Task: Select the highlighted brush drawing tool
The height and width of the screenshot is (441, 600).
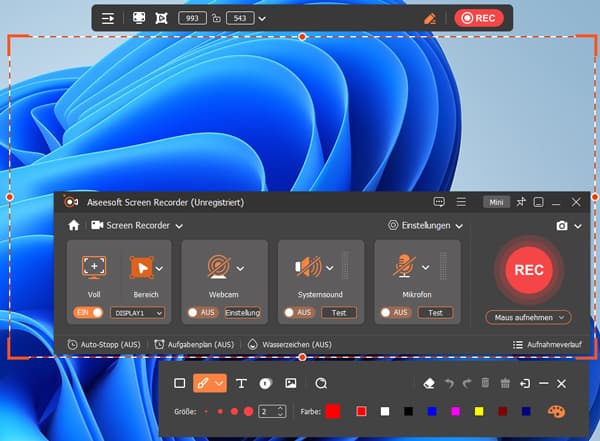Action: point(203,383)
